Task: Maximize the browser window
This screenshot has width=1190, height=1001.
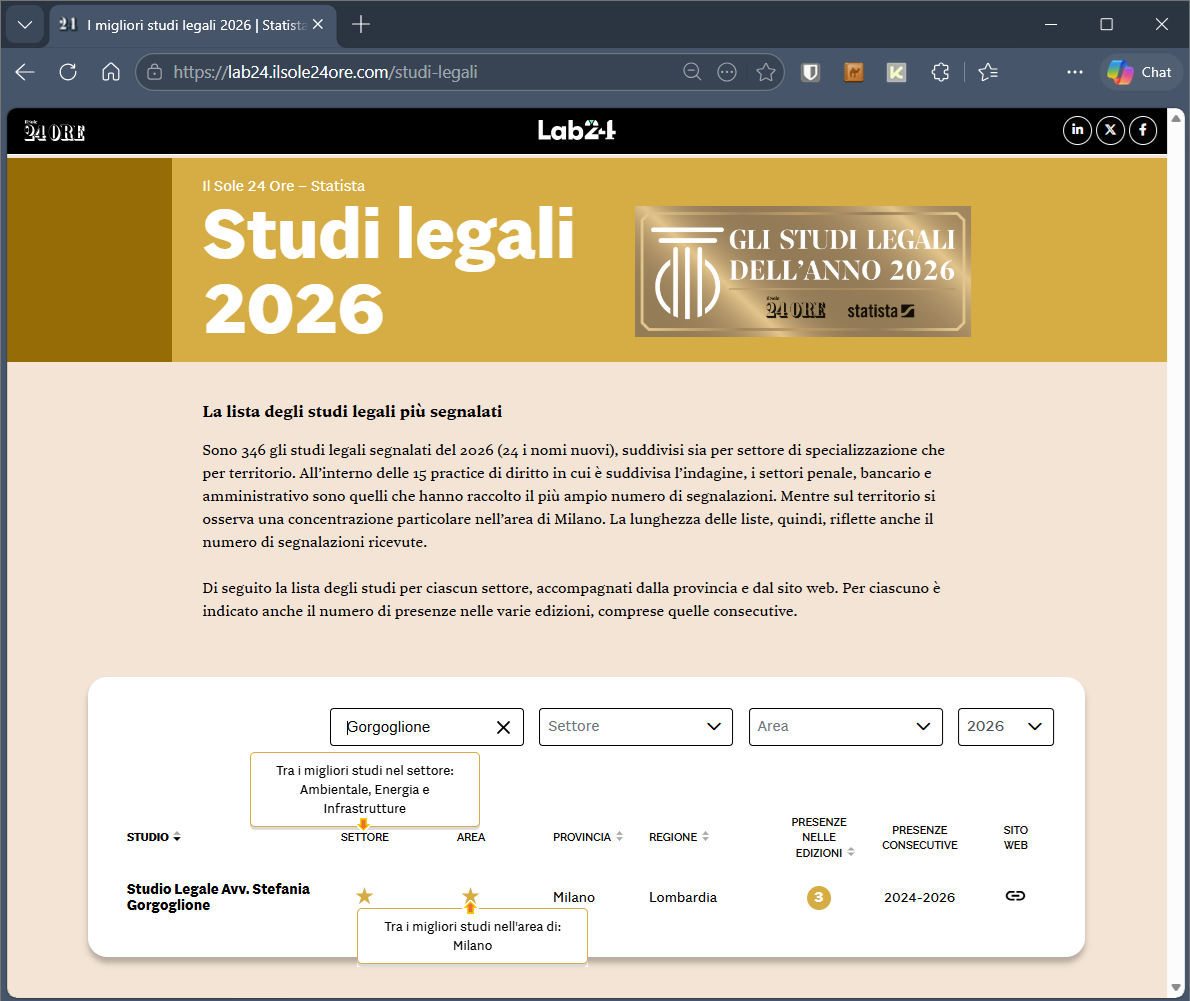Action: [x=1107, y=25]
